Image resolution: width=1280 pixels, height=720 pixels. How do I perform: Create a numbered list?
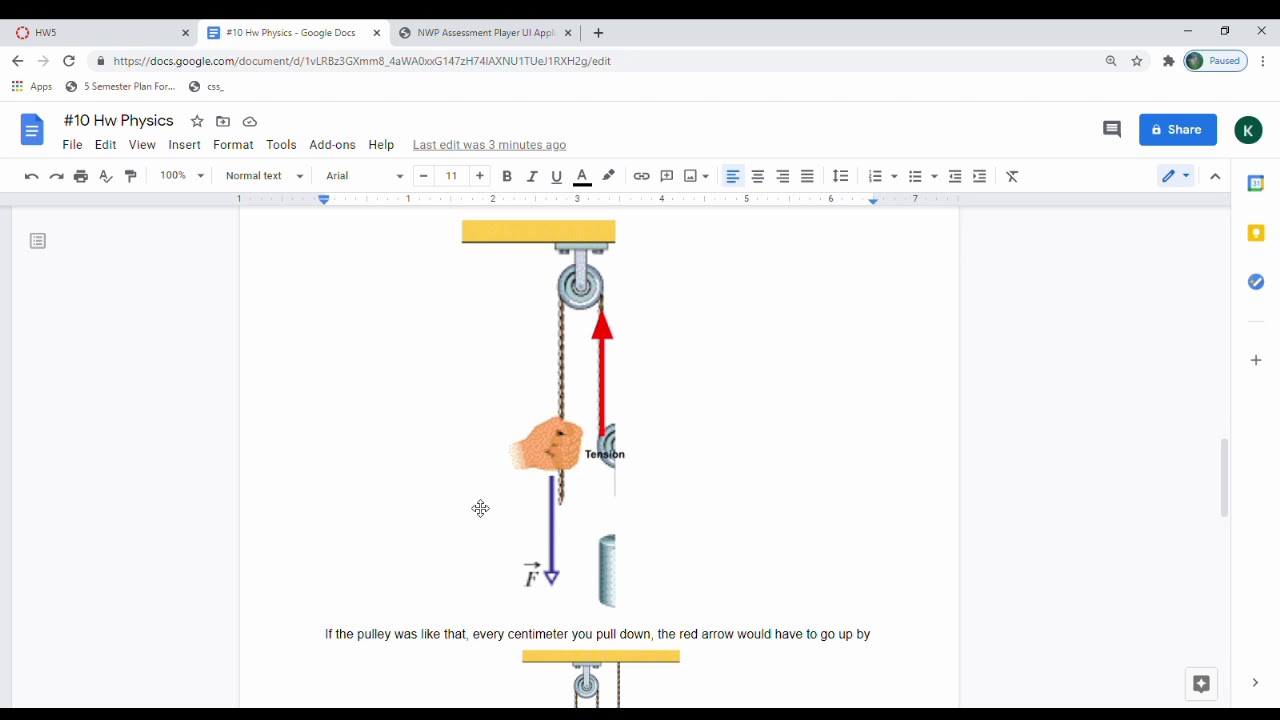pos(875,176)
